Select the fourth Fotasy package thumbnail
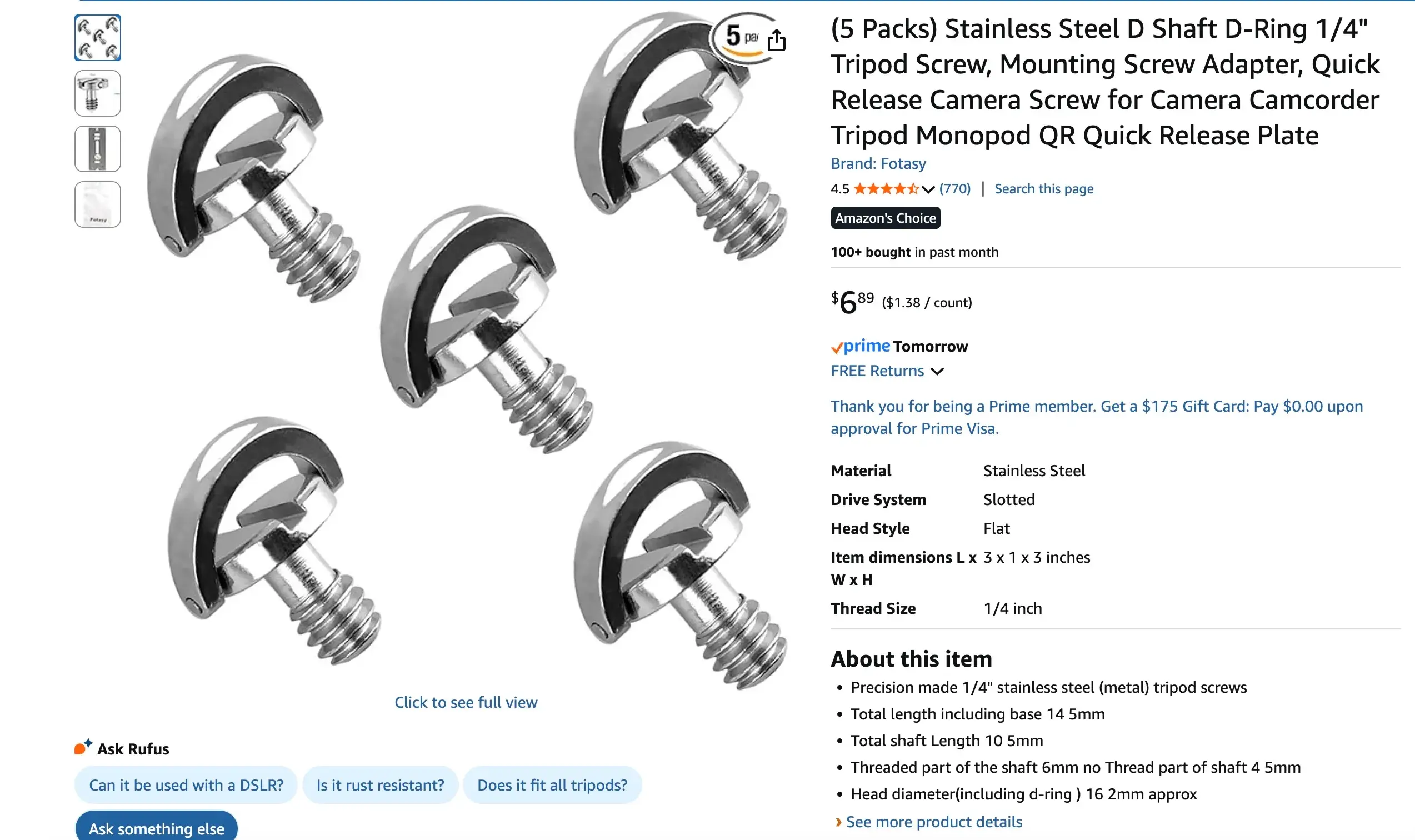The image size is (1415, 840). [x=98, y=204]
